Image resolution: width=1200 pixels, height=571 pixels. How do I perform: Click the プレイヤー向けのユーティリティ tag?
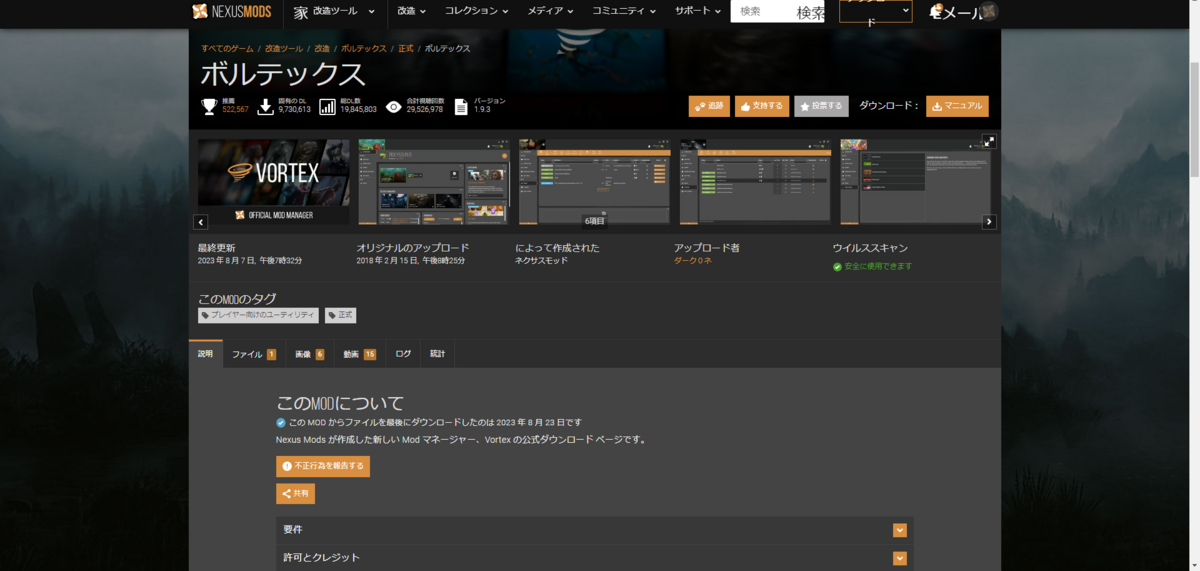(258, 315)
